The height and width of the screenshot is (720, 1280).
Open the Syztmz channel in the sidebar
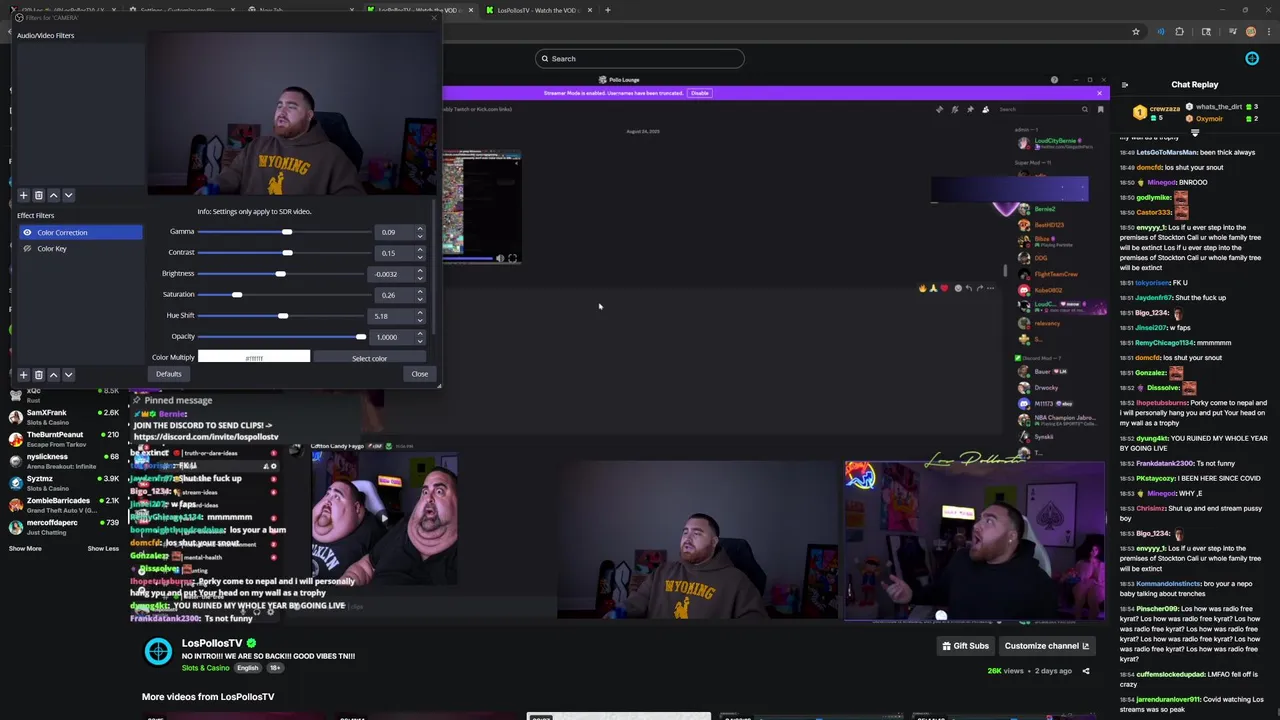62,482
